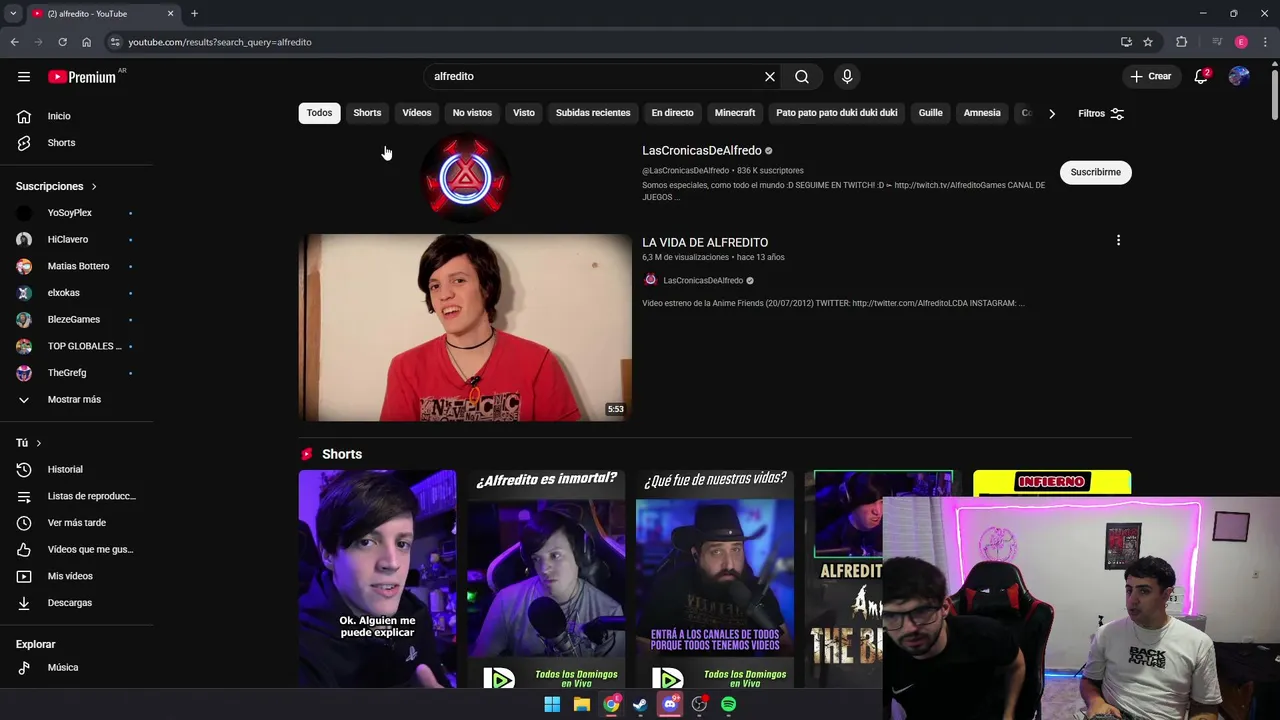Open the LA VIDA DE ALFREDITO title
This screenshot has width=1280, height=720.
click(705, 243)
